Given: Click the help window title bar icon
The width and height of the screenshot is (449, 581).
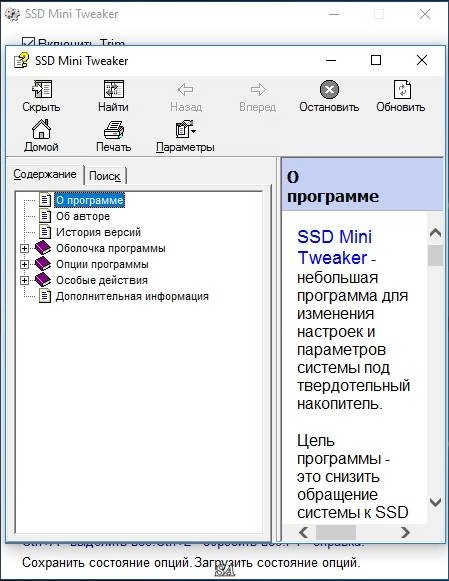Looking at the screenshot, I should click(x=21, y=60).
